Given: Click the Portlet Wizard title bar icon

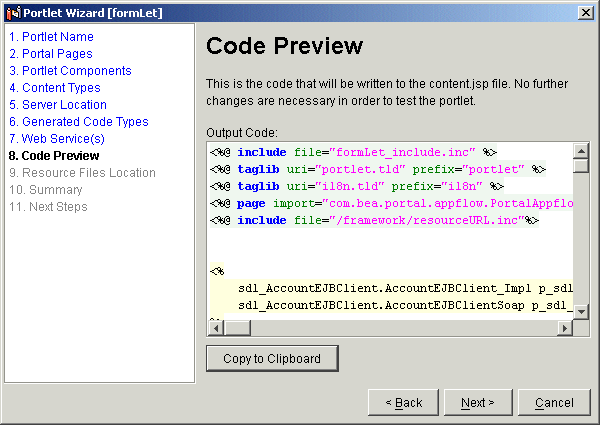Looking at the screenshot, I should click(x=13, y=13).
